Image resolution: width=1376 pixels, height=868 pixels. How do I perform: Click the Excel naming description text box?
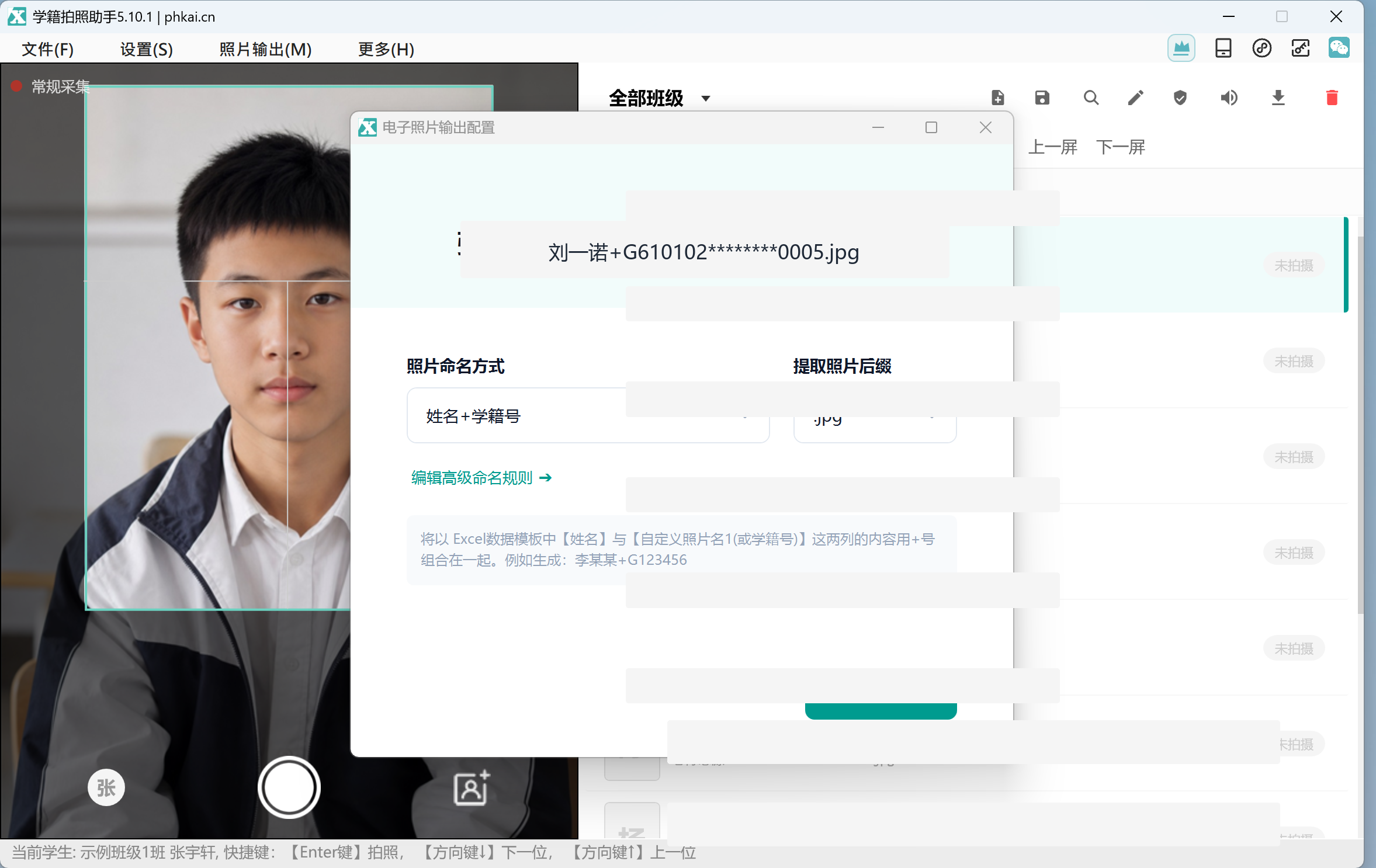point(682,550)
